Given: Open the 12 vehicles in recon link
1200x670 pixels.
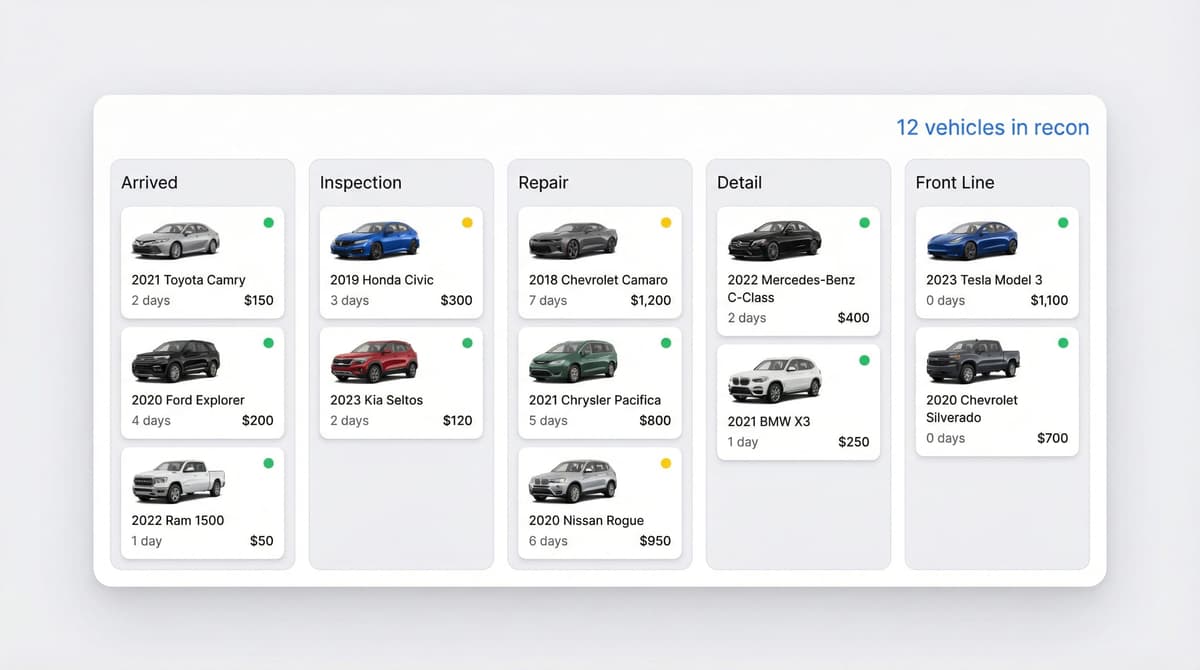Looking at the screenshot, I should click(x=993, y=127).
